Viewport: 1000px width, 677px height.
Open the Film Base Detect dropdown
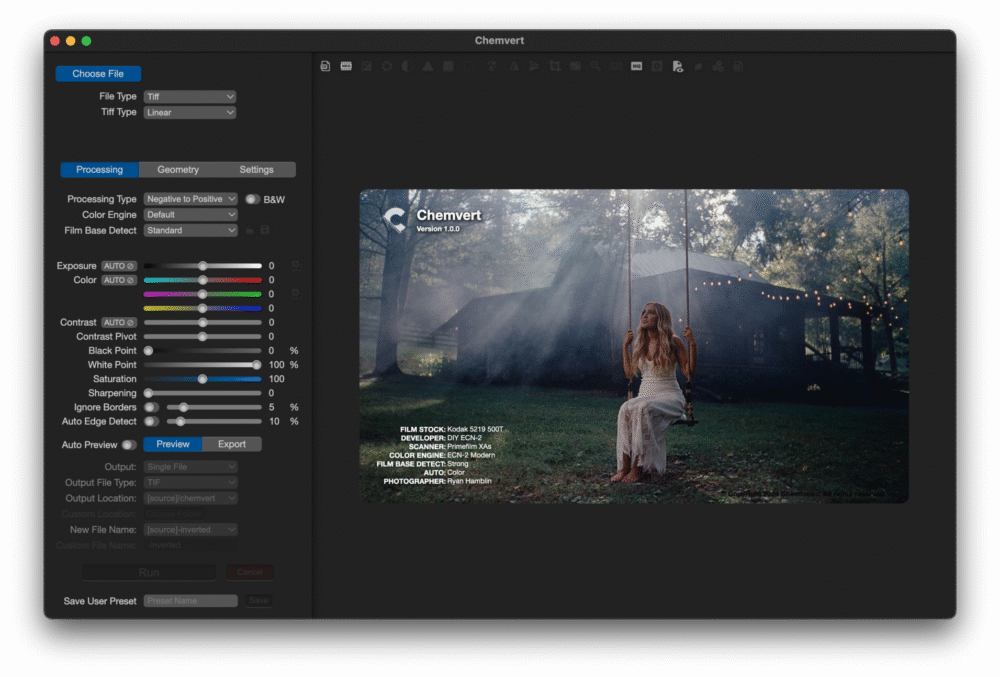[191, 230]
